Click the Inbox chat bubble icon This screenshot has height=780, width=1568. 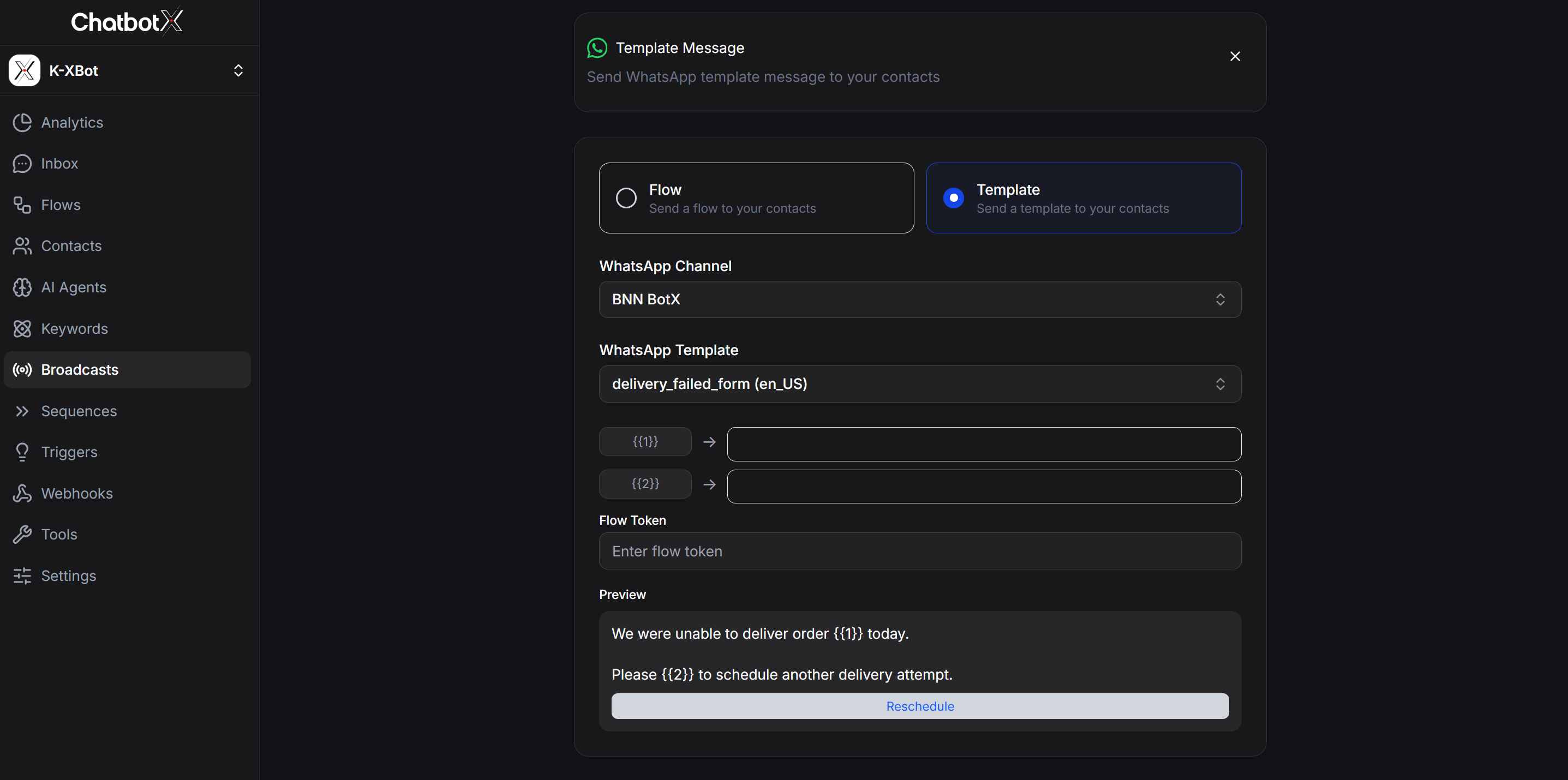tap(22, 164)
